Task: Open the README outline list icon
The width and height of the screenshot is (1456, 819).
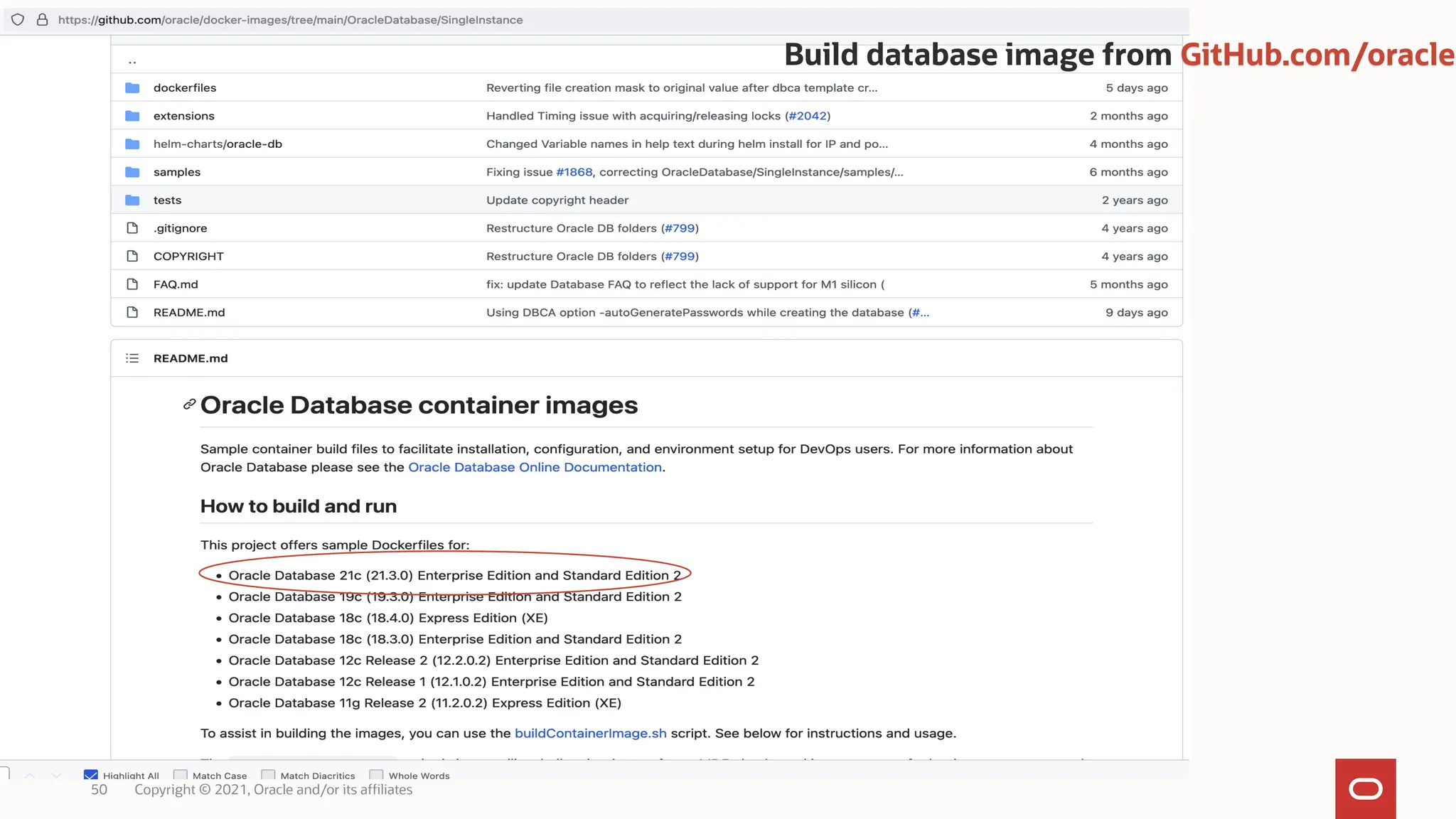Action: [x=132, y=358]
